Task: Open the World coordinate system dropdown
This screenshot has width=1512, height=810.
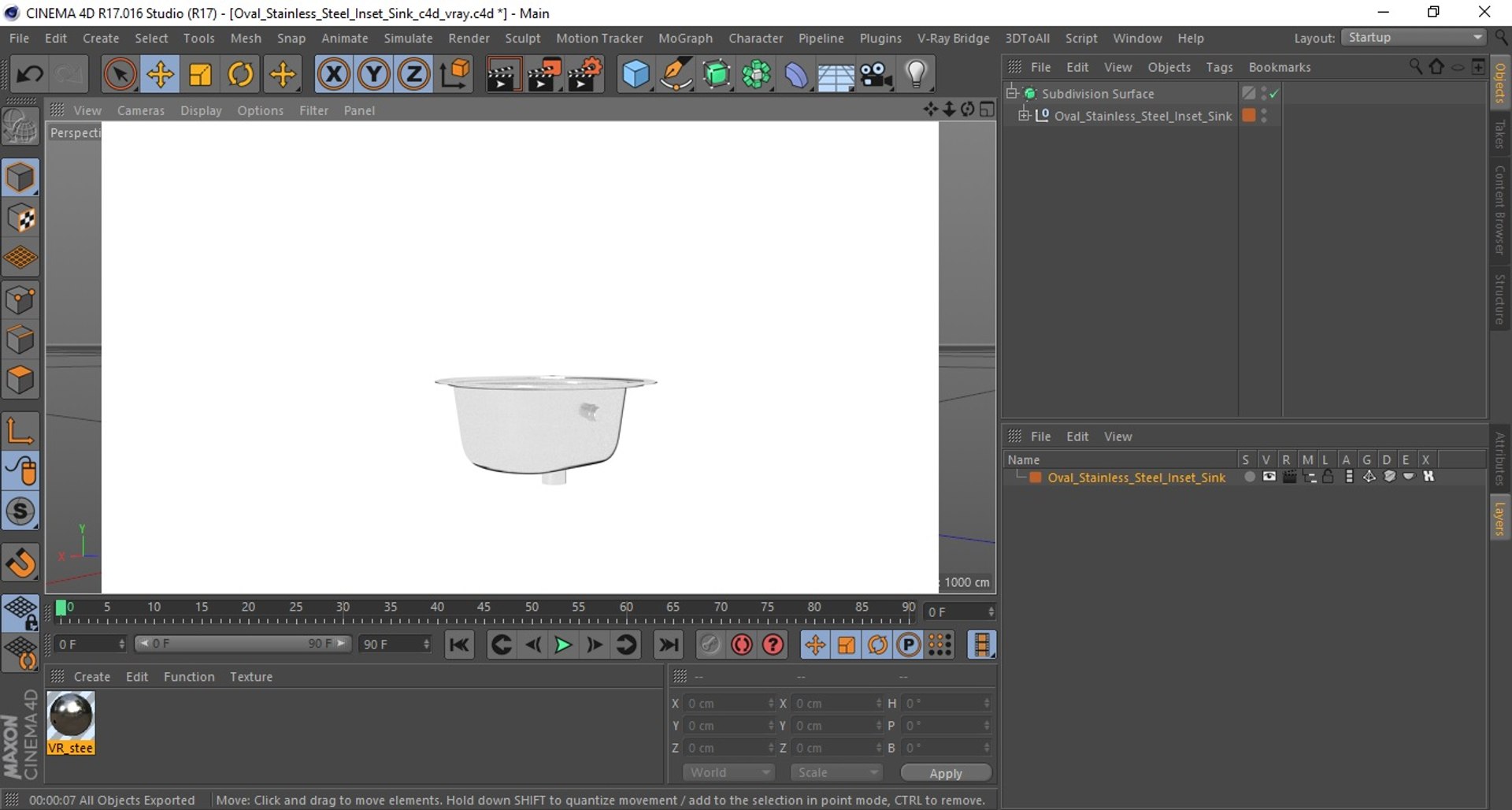Action: coord(729,773)
